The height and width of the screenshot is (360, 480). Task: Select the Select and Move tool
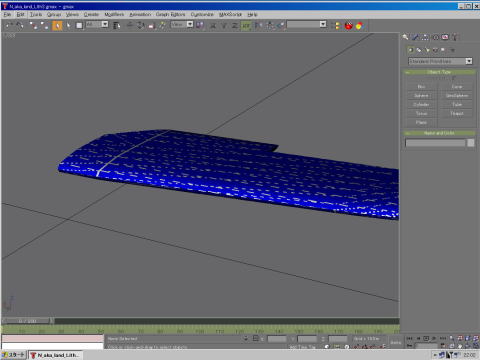[130, 25]
